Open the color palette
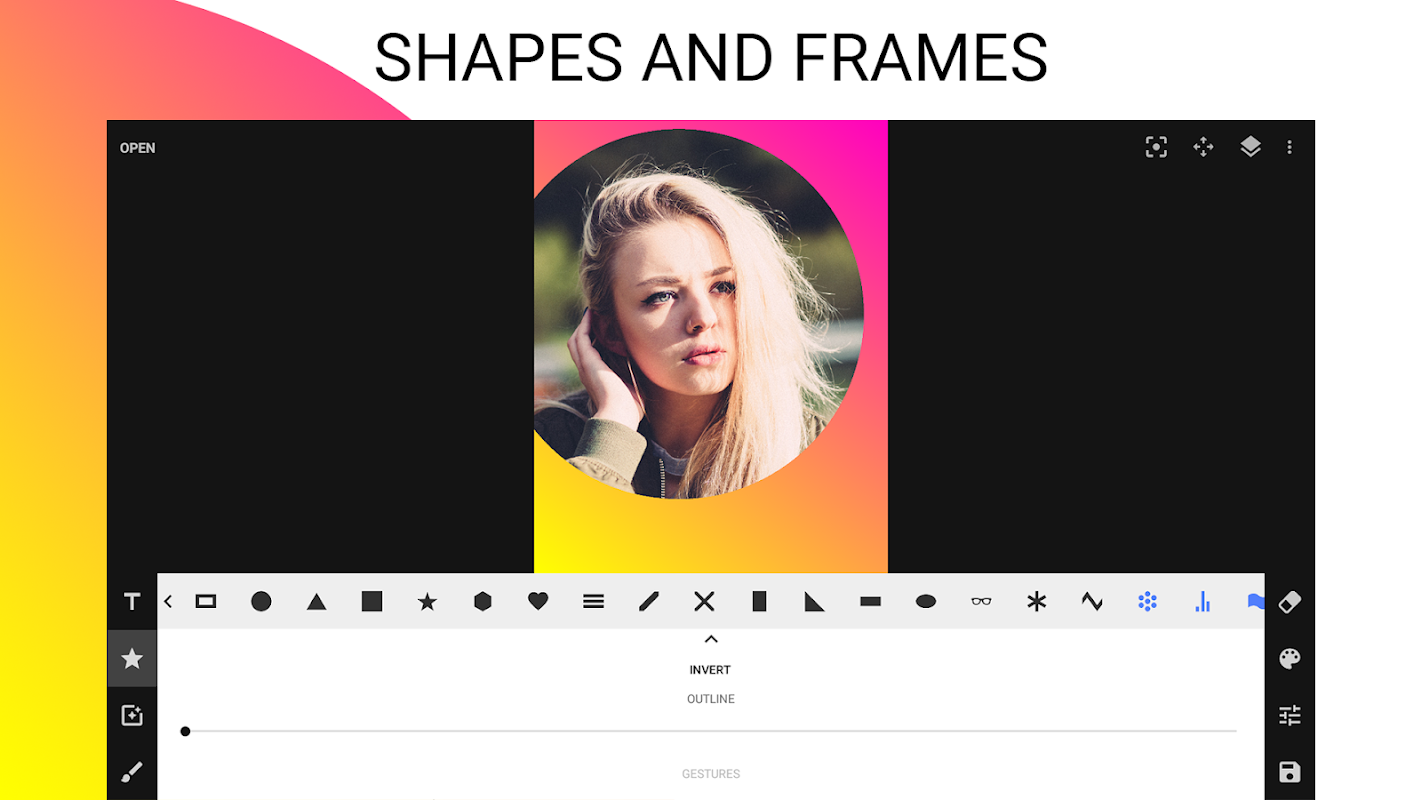This screenshot has height=800, width=1422. click(1290, 658)
